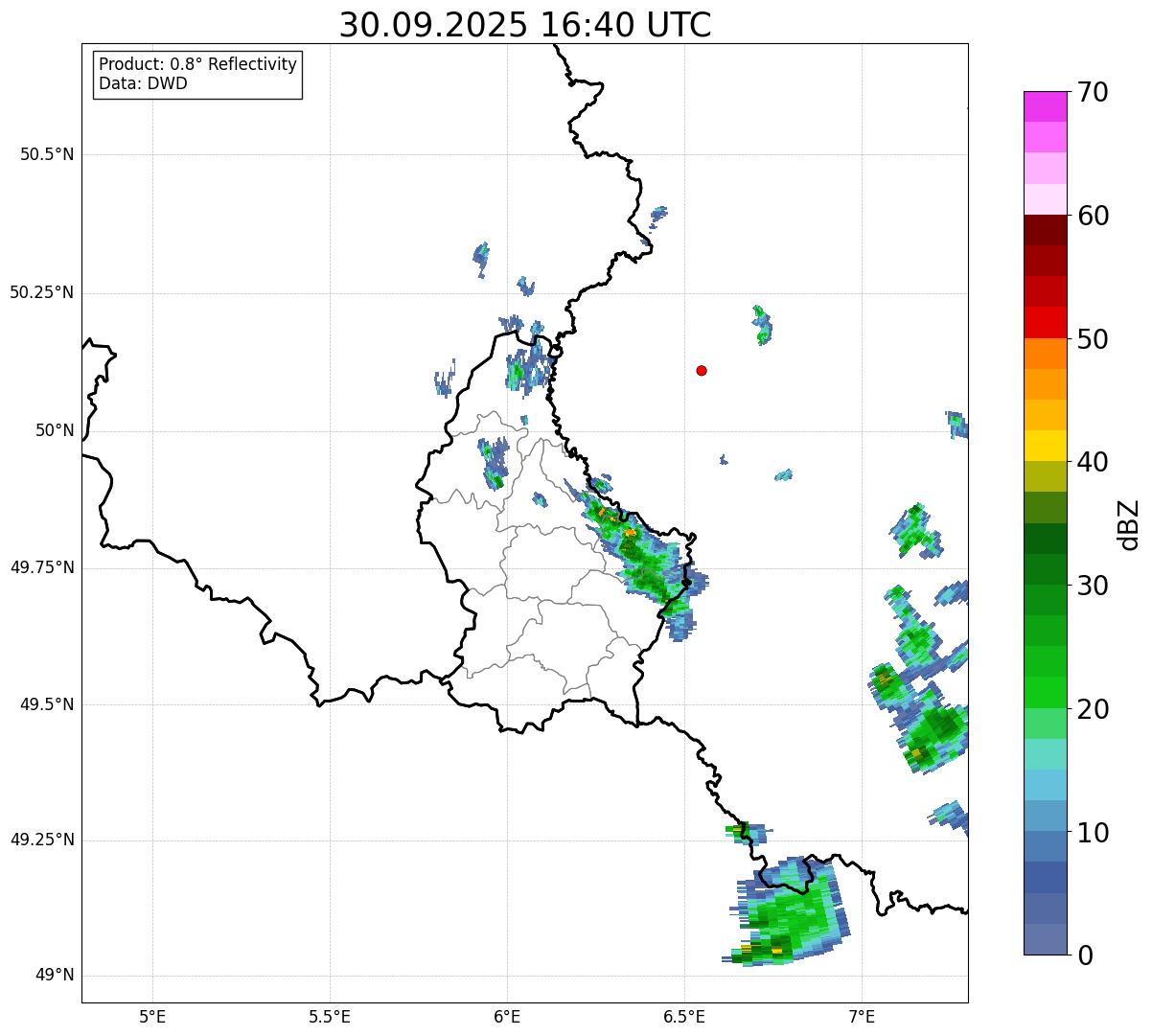Click the 7°E longitude tick label

863,1016
